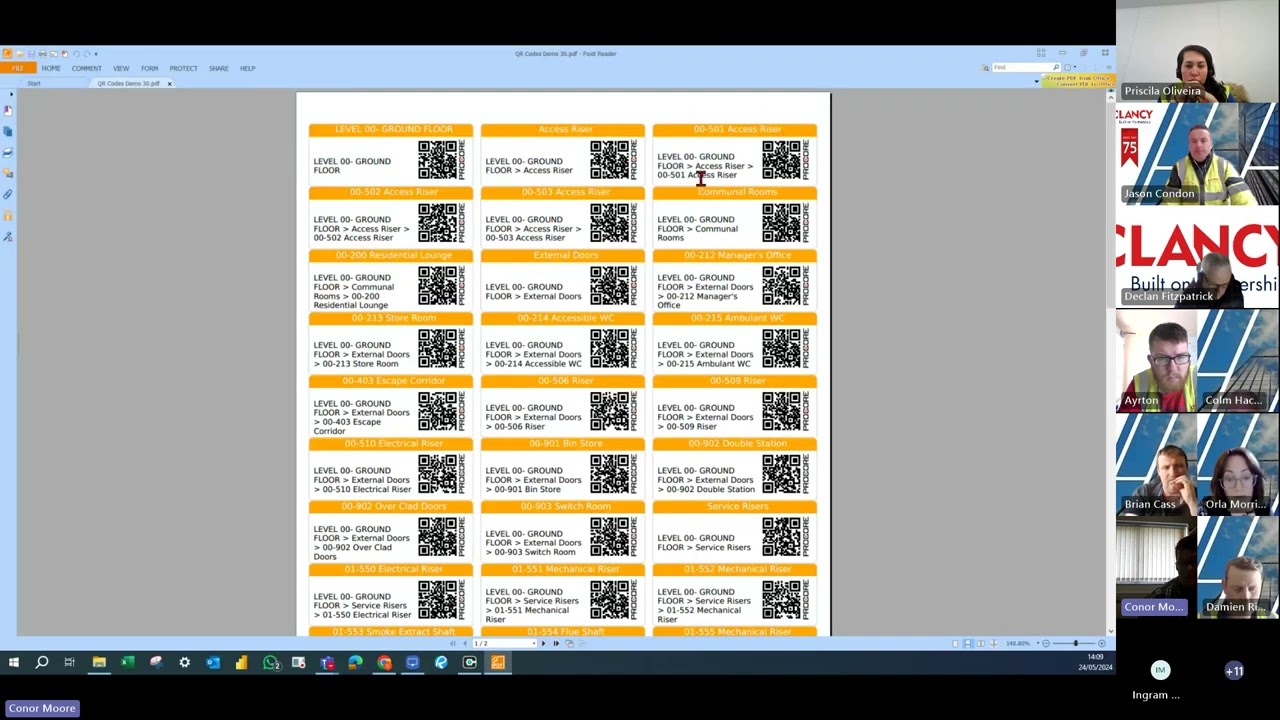This screenshot has height=720, width=1280.
Task: Click the '00-501 Access Riser' label header
Action: coord(737,129)
